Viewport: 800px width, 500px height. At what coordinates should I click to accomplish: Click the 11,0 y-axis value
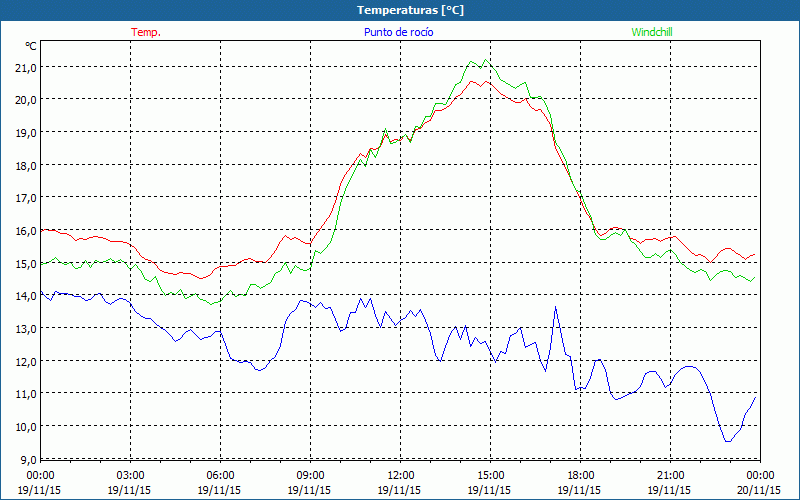(x=26, y=394)
